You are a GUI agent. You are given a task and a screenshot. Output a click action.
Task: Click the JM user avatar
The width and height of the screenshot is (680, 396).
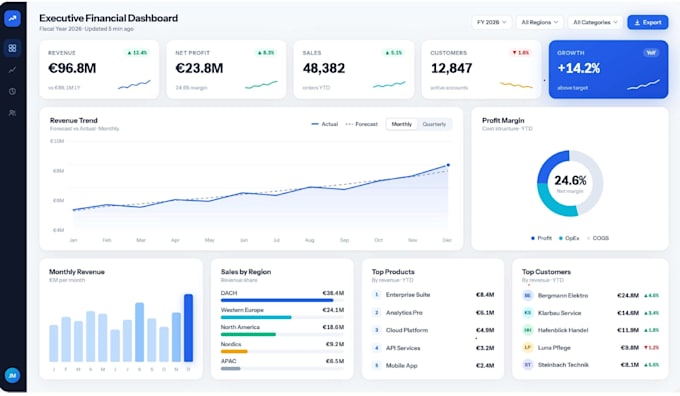click(12, 376)
